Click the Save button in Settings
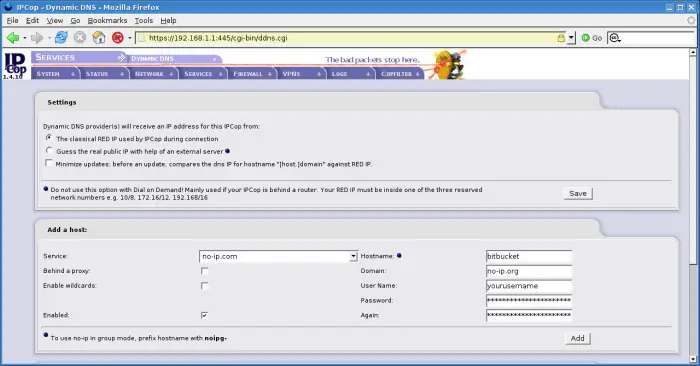The width and height of the screenshot is (700, 366). [x=578, y=193]
